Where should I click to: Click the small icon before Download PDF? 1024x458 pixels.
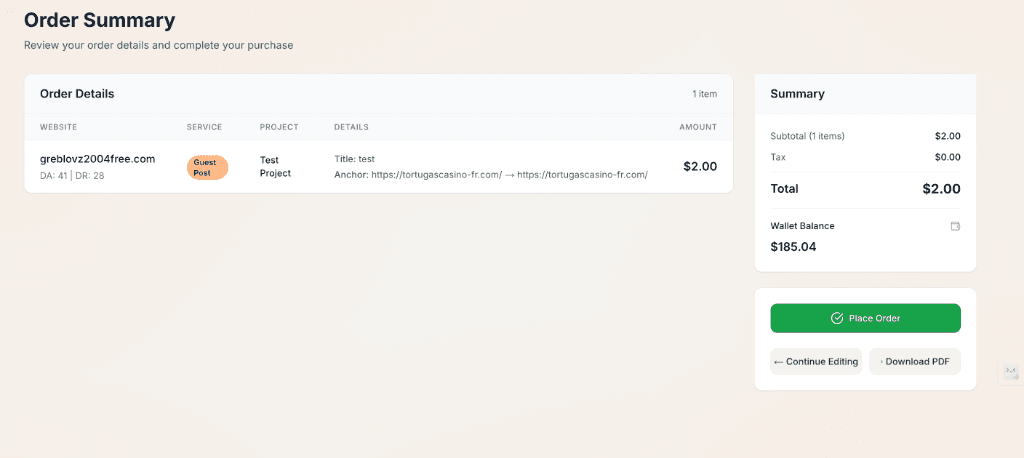(x=881, y=362)
